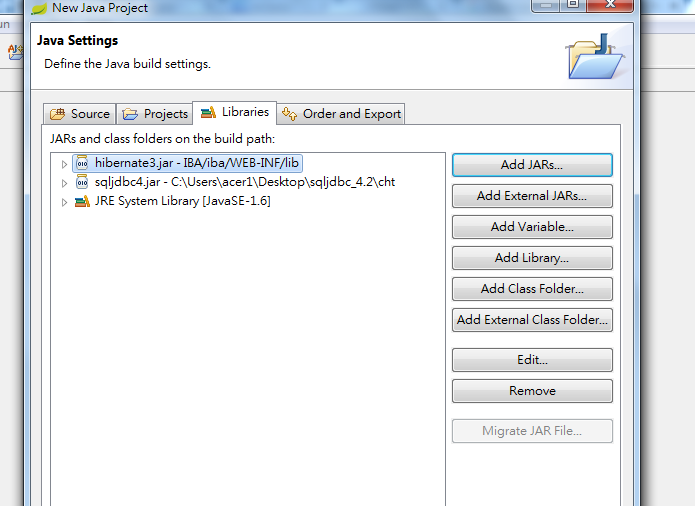Remove the selected build path entry
Image resolution: width=695 pixels, height=506 pixels.
[x=531, y=391]
